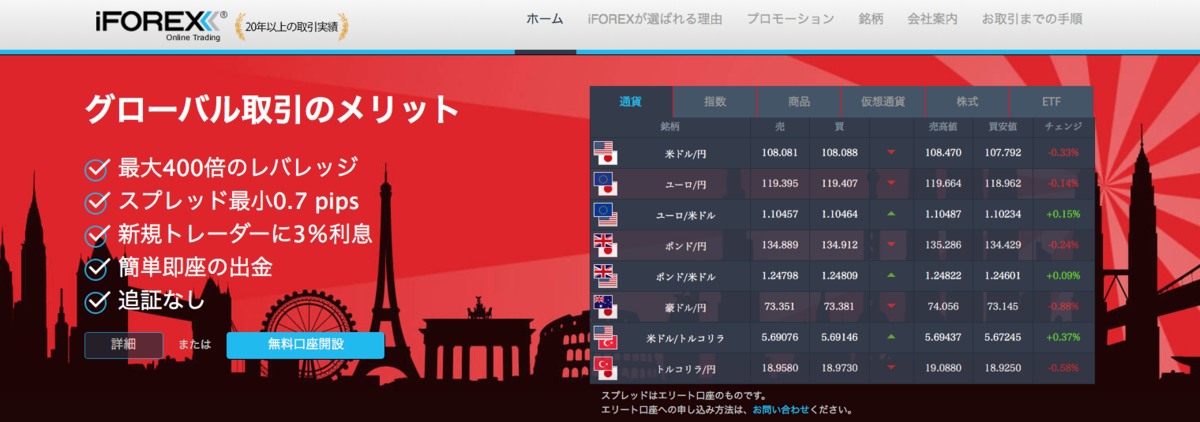This screenshot has width=1200, height=422.
Task: Click the 豪ドル/円 flag pair icon
Action: click(606, 307)
